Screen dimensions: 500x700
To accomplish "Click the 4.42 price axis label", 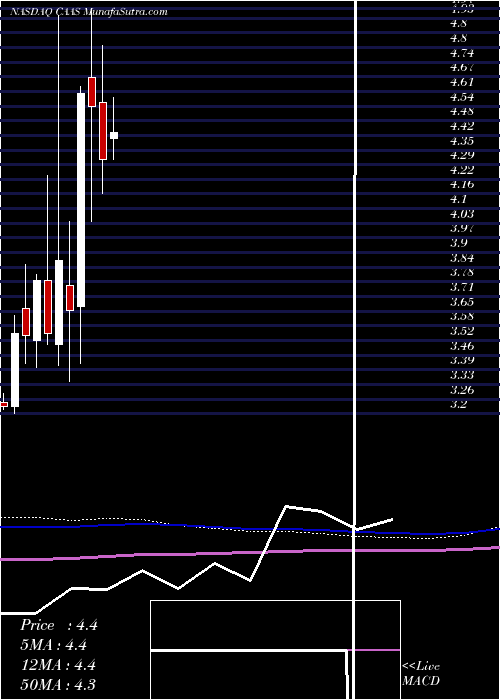I will [x=462, y=126].
